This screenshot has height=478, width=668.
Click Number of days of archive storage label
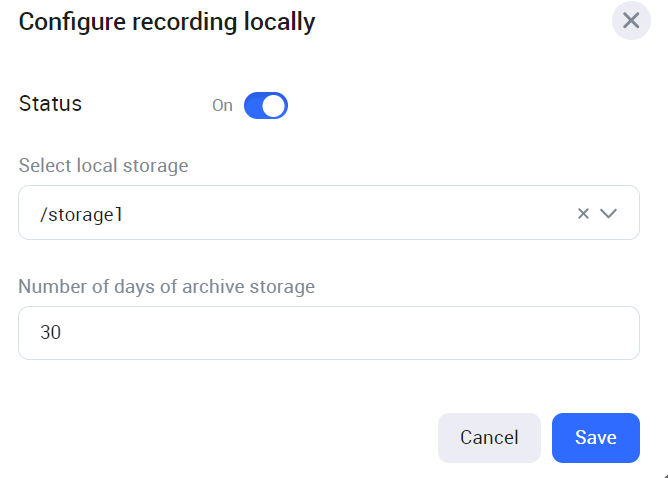(x=166, y=287)
